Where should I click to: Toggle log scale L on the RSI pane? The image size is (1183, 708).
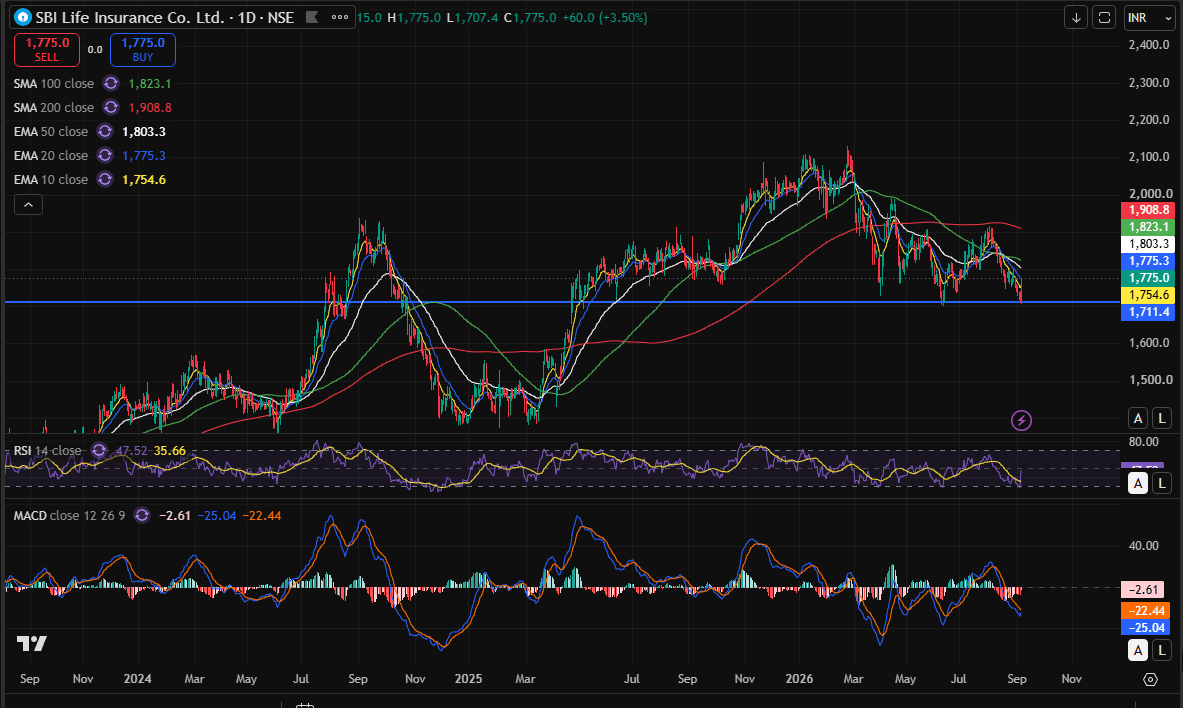[1162, 483]
